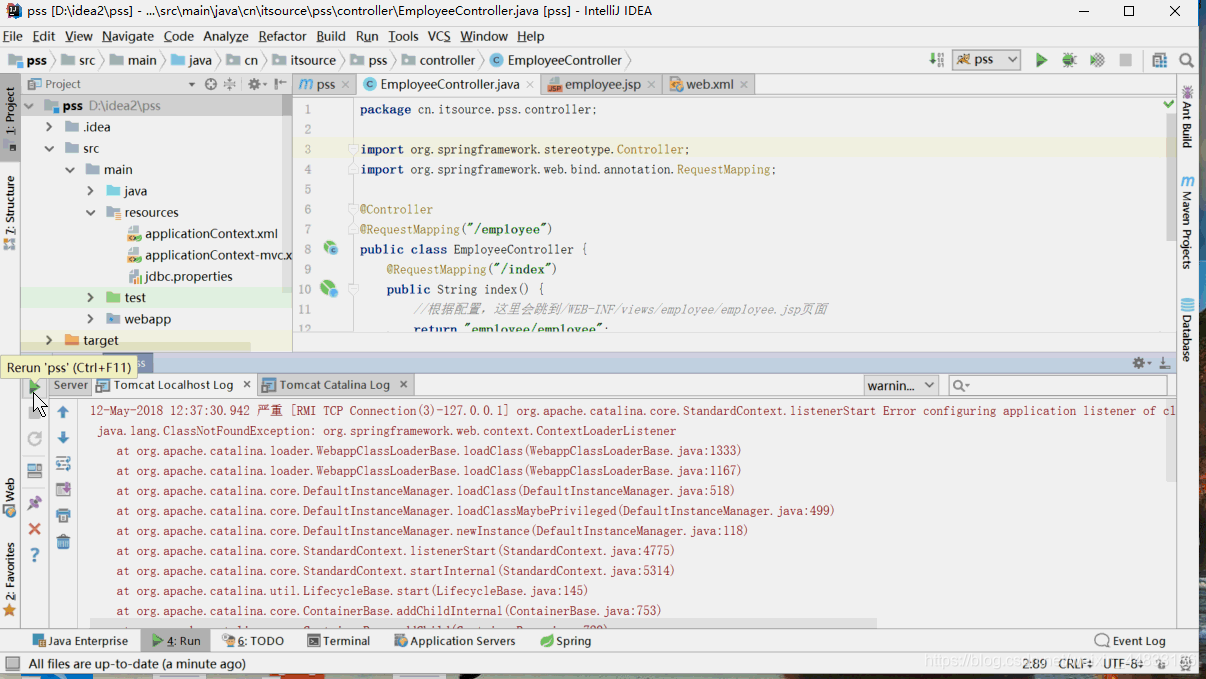Toggle soft wraps in console output
This screenshot has height=679, width=1206.
tap(63, 464)
